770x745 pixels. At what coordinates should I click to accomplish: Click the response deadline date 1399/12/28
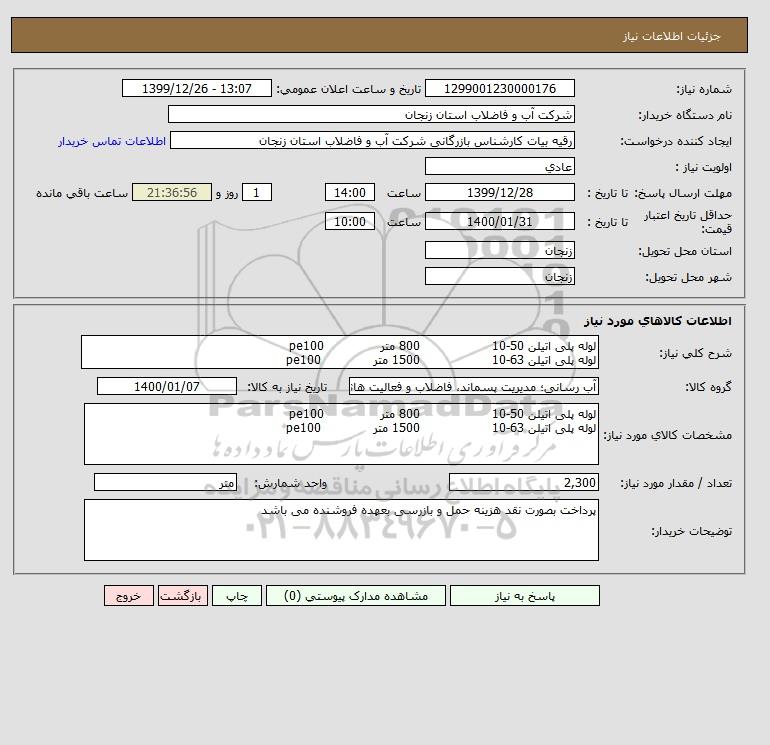499,193
